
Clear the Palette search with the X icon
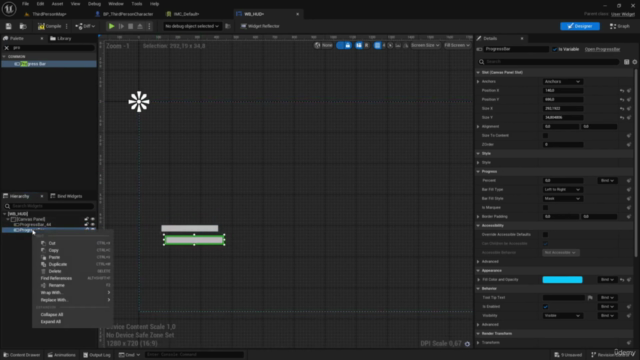7,48
